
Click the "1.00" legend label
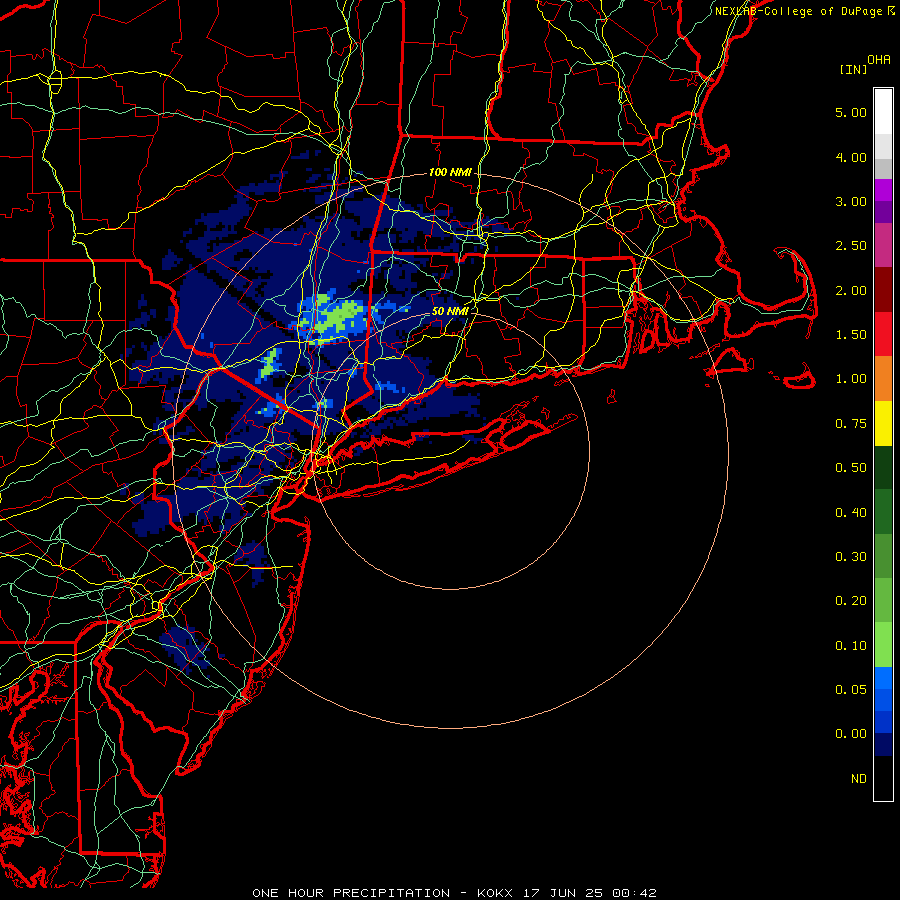click(x=851, y=379)
